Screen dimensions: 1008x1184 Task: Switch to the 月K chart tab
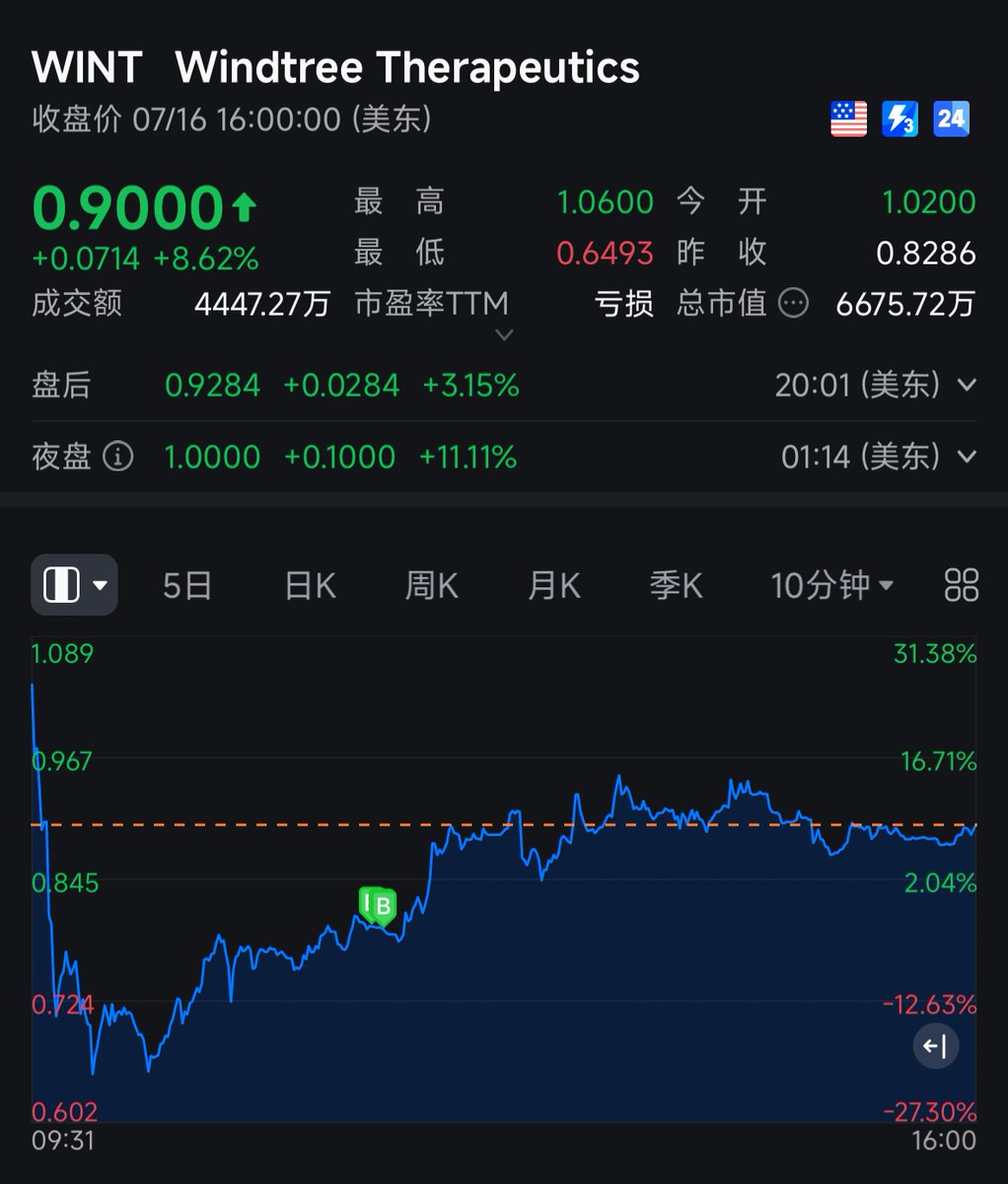tap(554, 586)
